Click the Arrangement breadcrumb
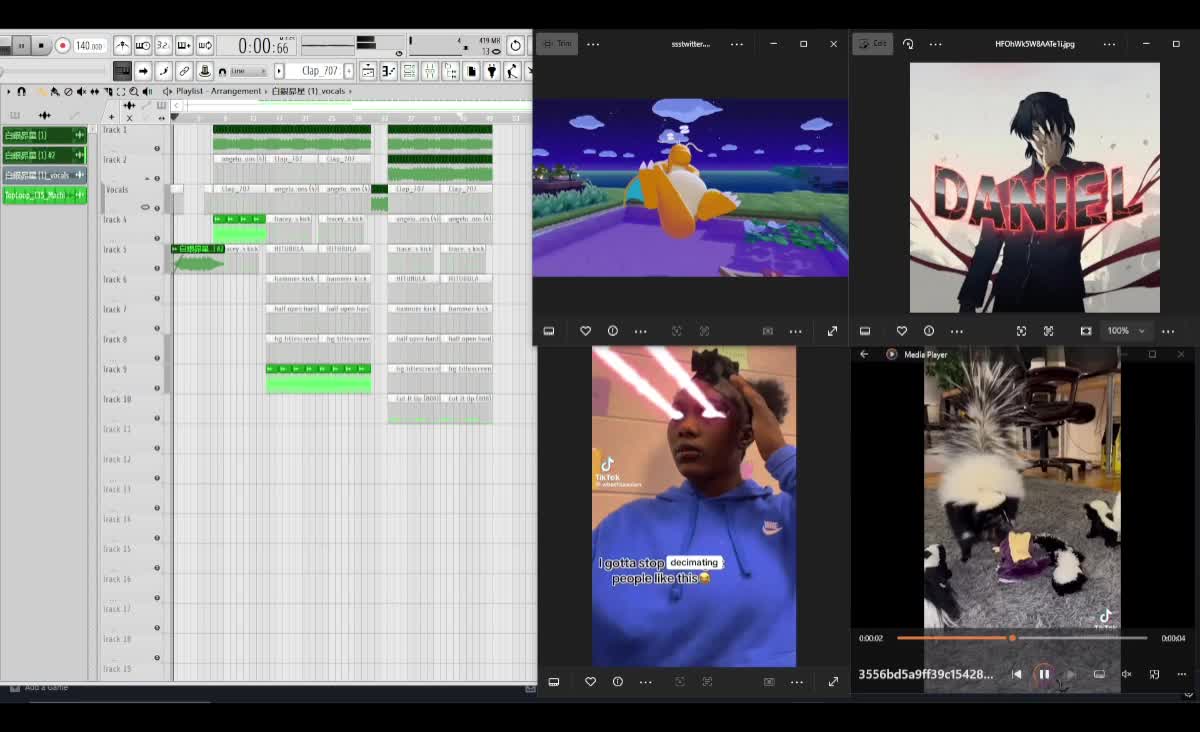Image resolution: width=1200 pixels, height=732 pixels. pos(236,91)
